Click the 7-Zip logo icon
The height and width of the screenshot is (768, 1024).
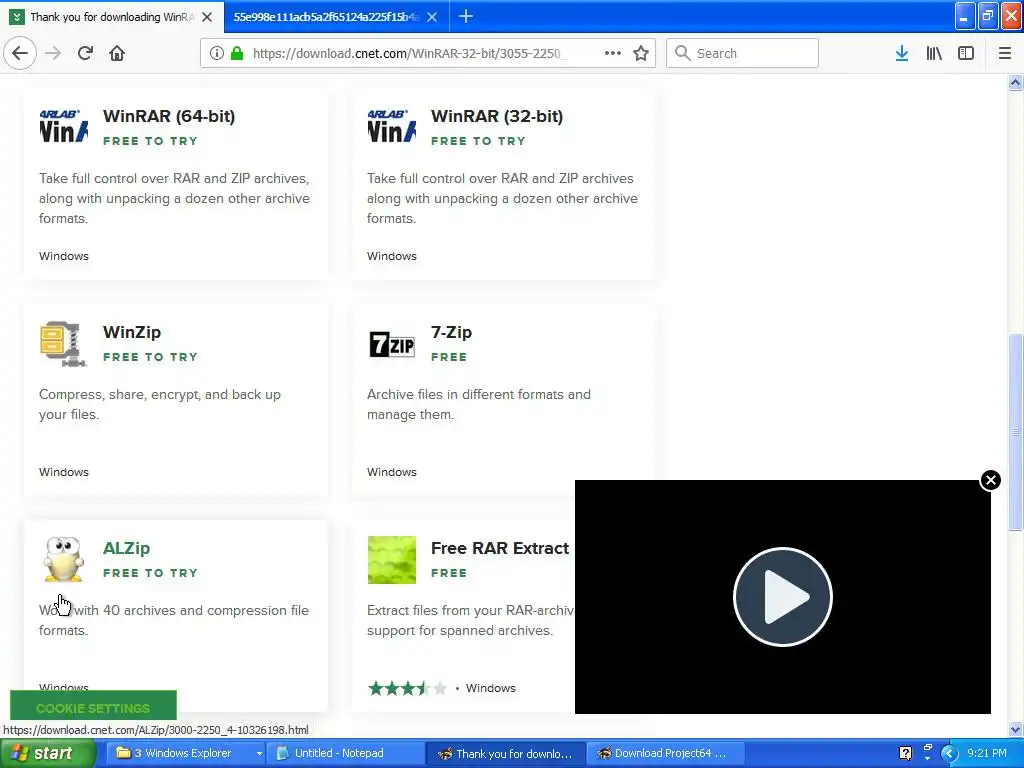coord(392,345)
